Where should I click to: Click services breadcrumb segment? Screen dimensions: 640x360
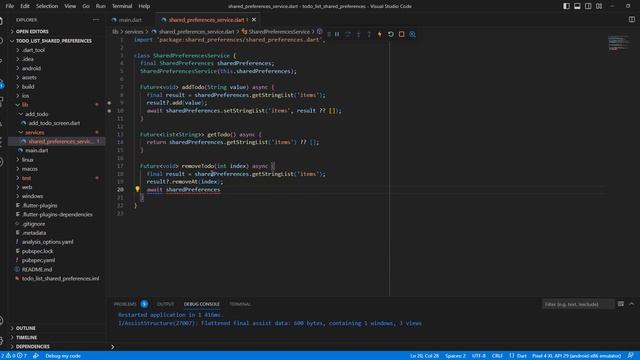tap(134, 31)
